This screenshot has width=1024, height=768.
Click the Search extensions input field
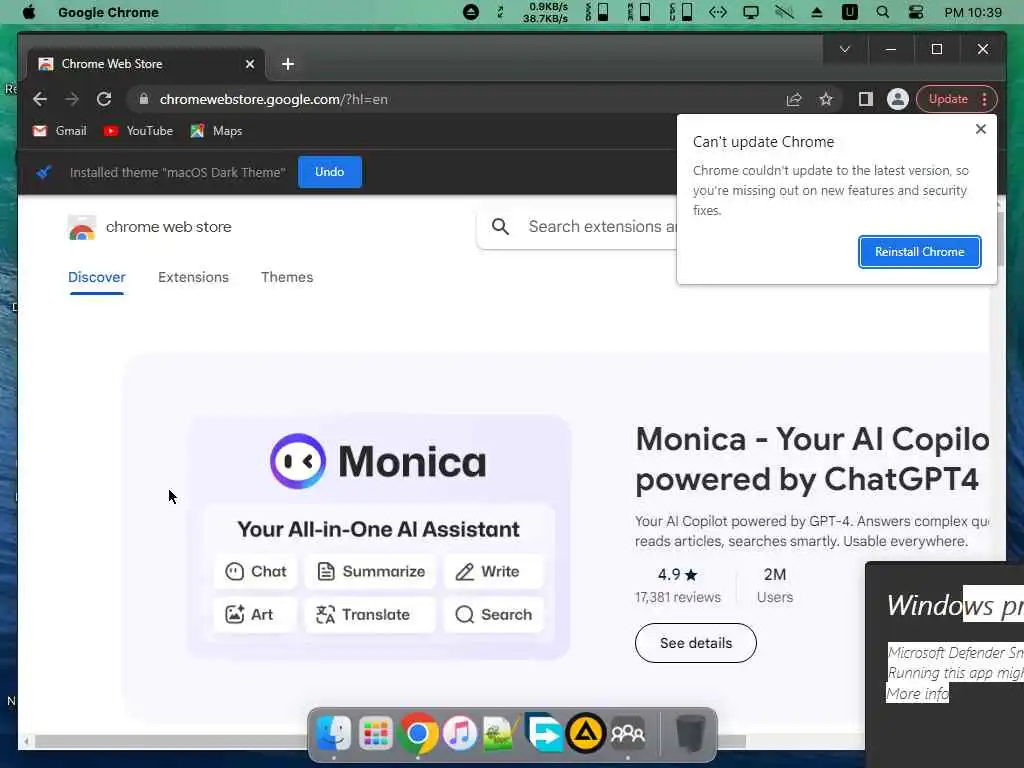(601, 227)
